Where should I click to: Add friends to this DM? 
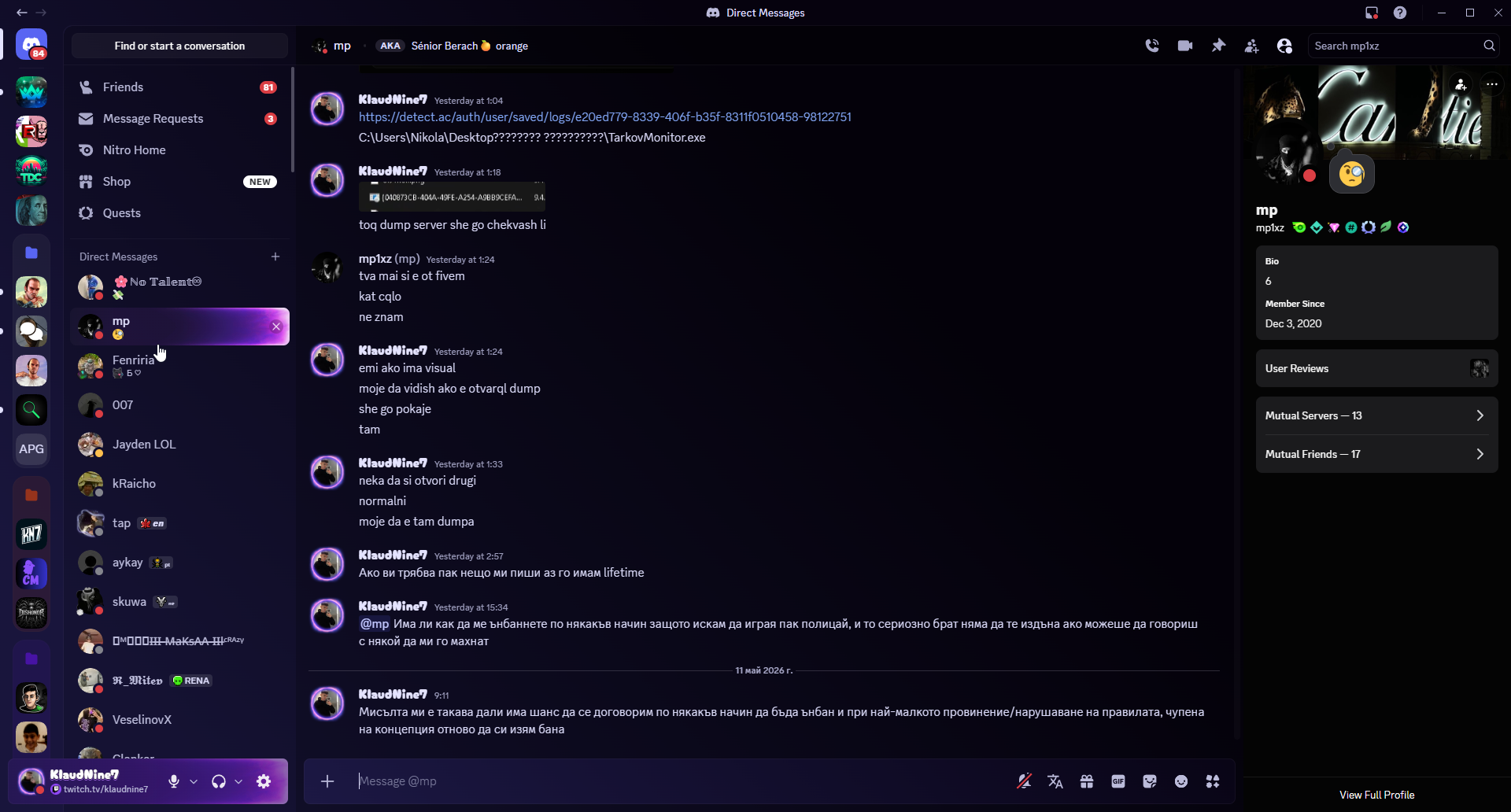pyautogui.click(x=1251, y=46)
